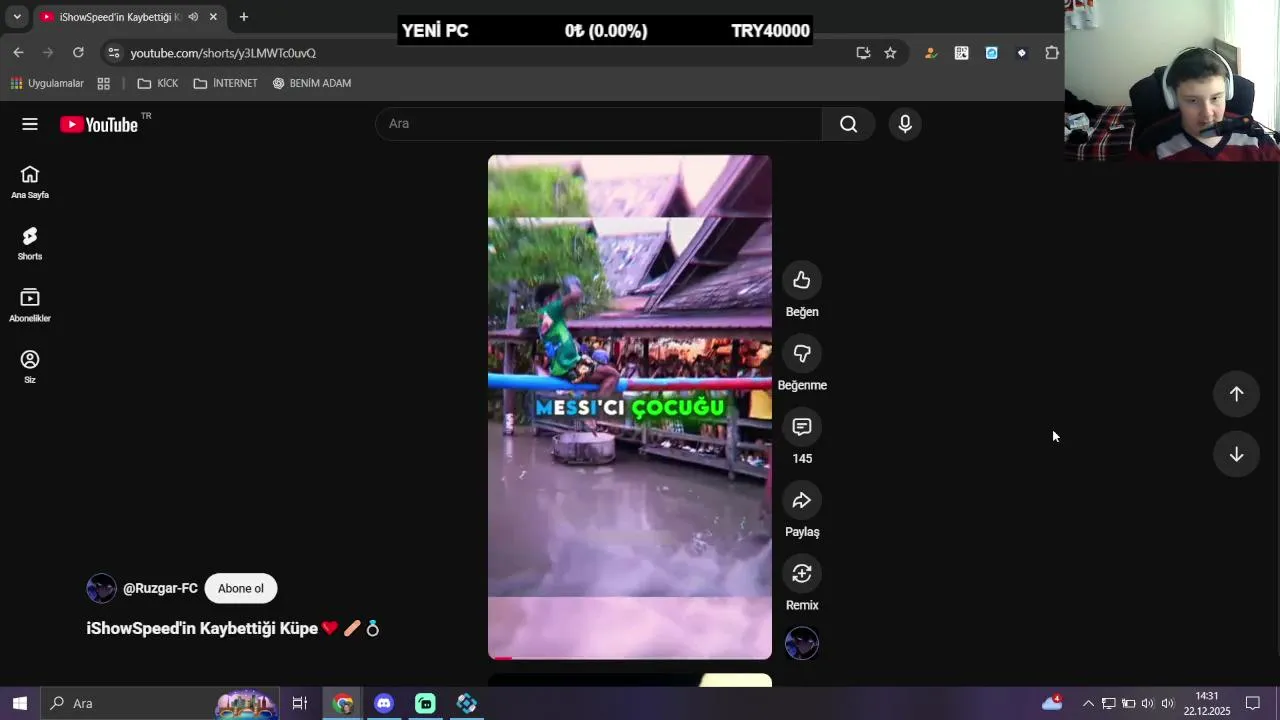The width and height of the screenshot is (1280, 720).
Task: Click the youtube.com/shorts URL address bar
Action: click(x=222, y=53)
